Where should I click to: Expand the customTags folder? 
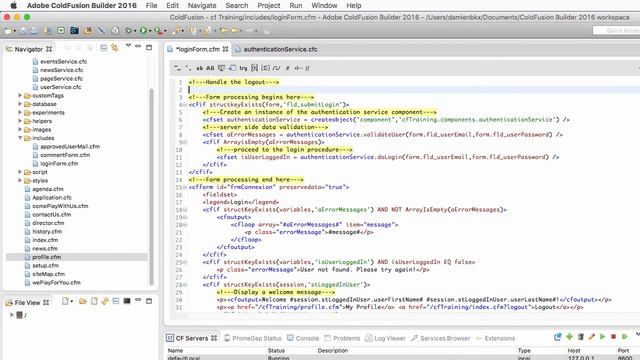[x=20, y=96]
